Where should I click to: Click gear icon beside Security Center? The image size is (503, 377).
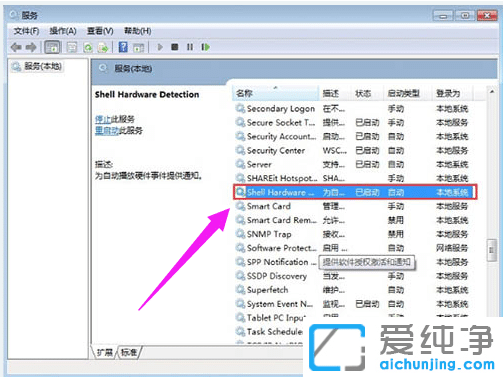click(x=240, y=150)
